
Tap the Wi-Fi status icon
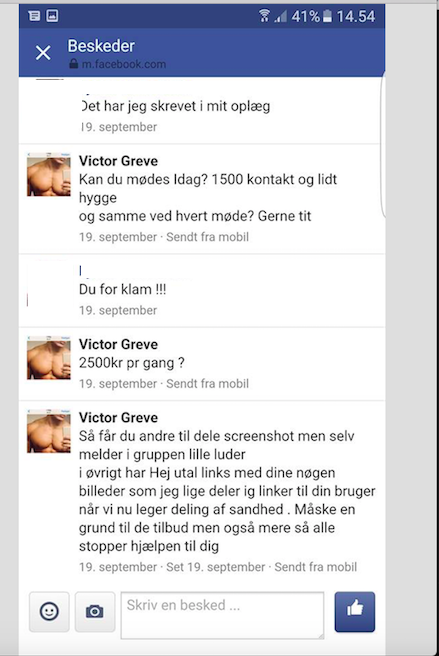click(264, 16)
